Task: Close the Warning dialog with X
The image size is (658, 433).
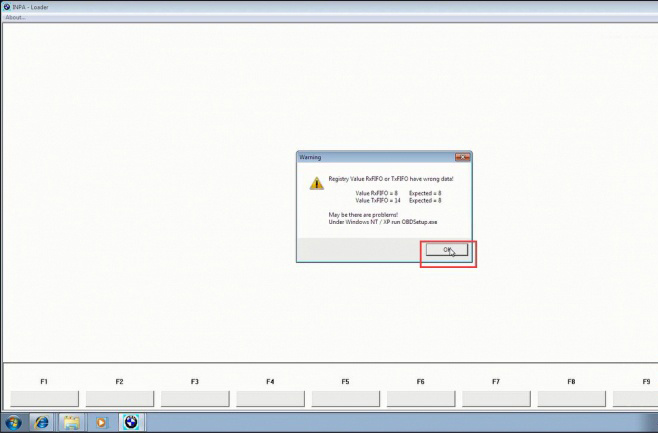Action: [462, 157]
